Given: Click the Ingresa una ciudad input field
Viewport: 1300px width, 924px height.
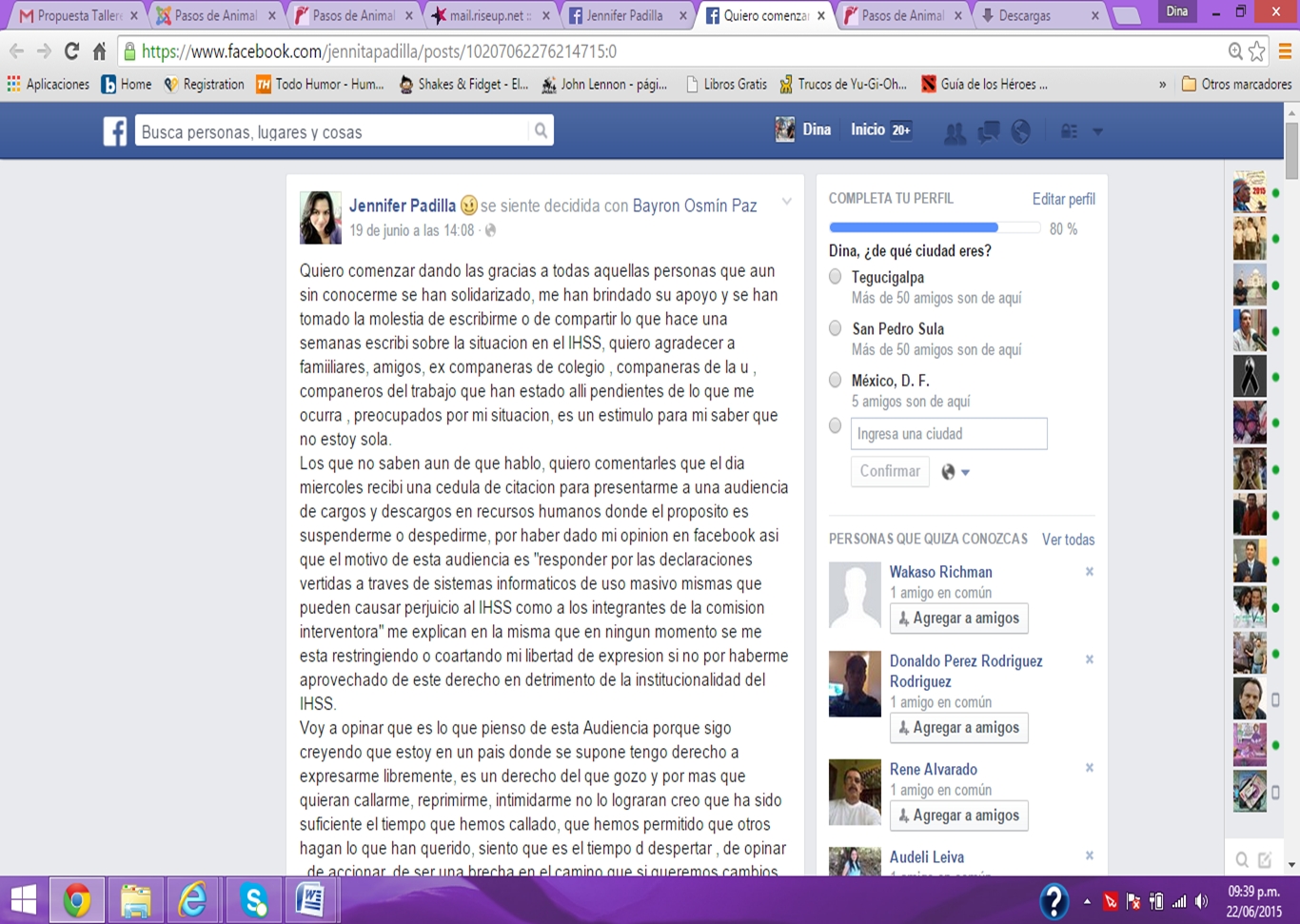Looking at the screenshot, I should (x=949, y=434).
